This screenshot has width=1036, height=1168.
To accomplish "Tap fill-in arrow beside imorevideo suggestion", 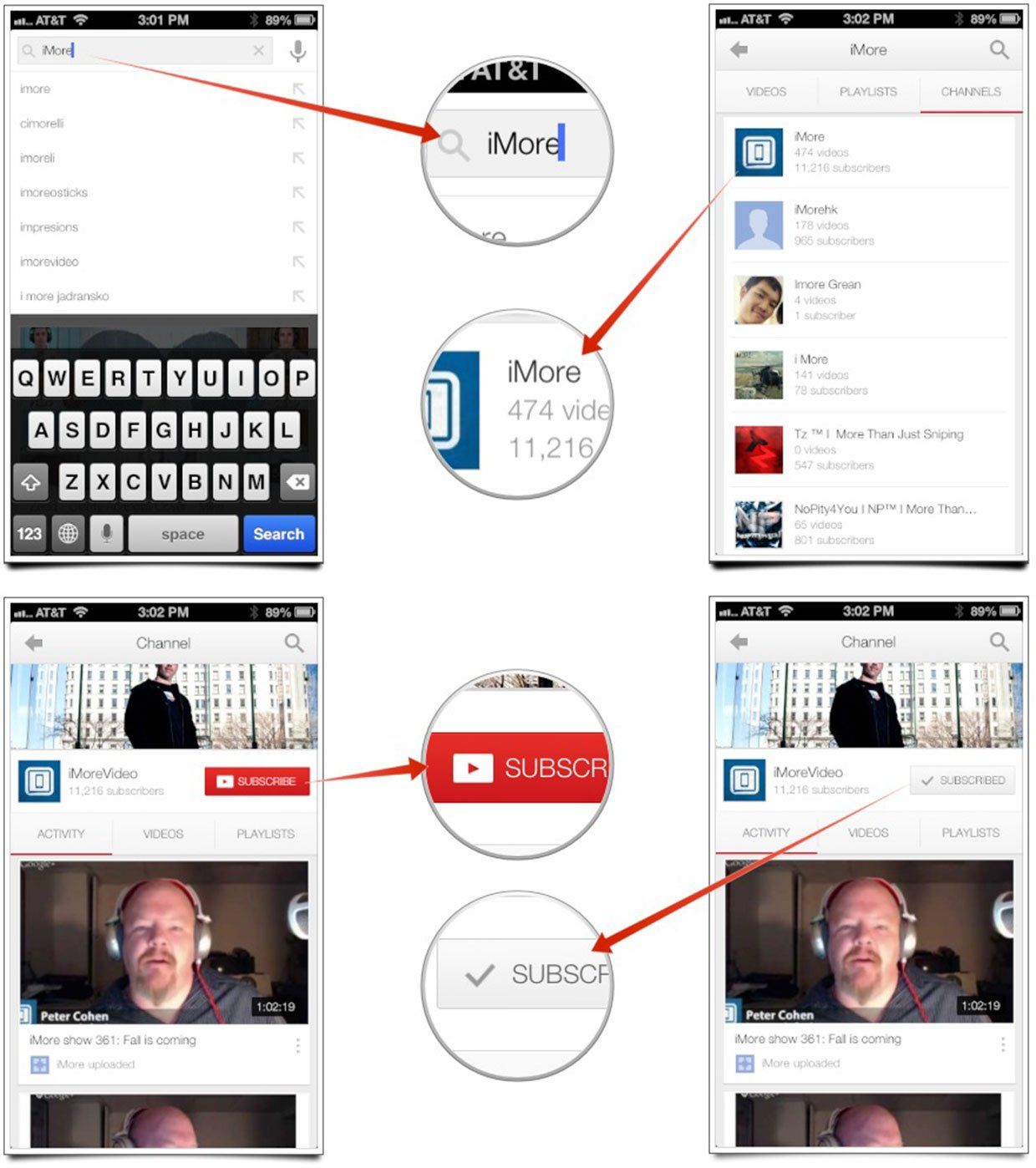I will point(298,262).
